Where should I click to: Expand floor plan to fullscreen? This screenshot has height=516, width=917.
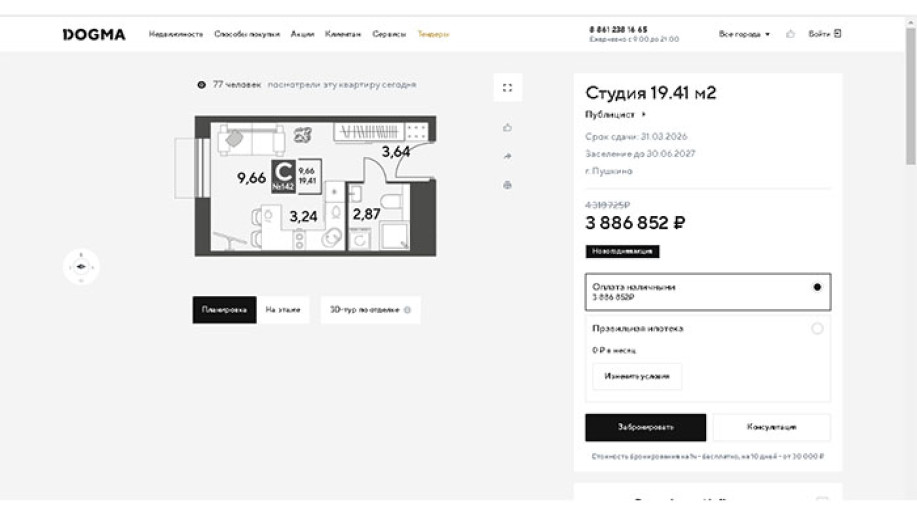point(507,88)
